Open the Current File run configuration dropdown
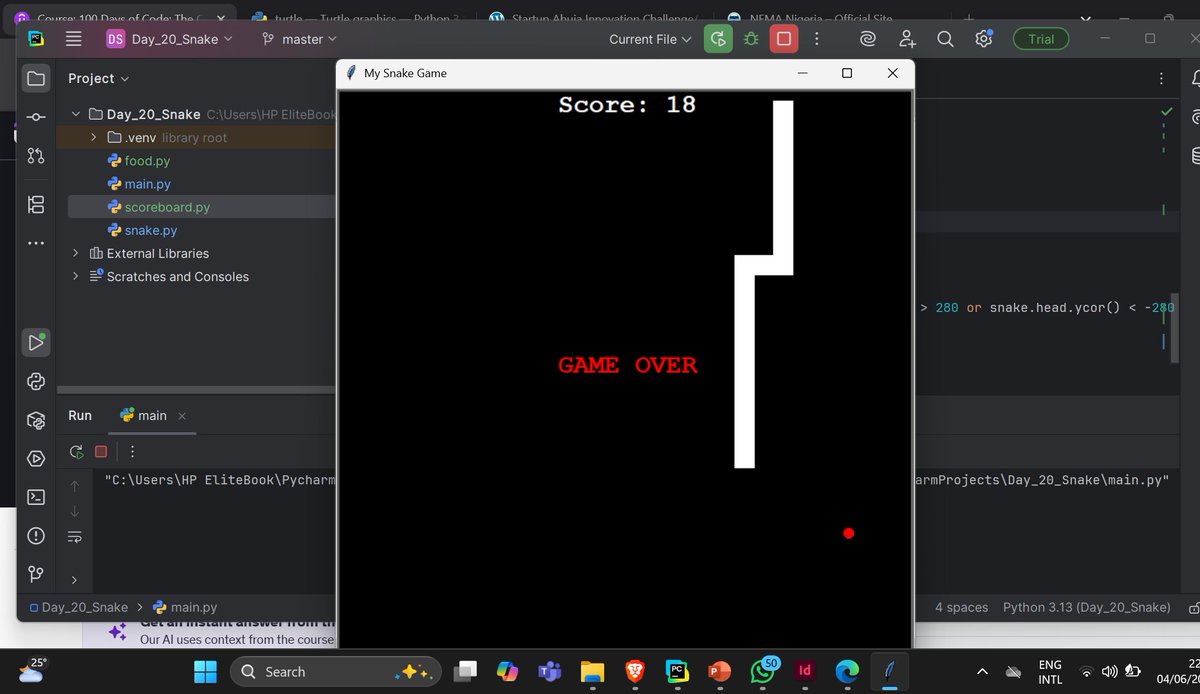This screenshot has width=1200, height=694. point(651,38)
